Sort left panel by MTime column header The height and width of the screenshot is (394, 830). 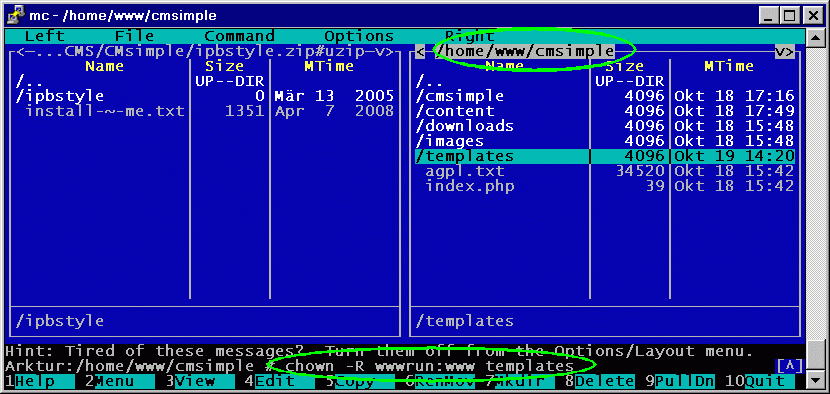pos(329,66)
